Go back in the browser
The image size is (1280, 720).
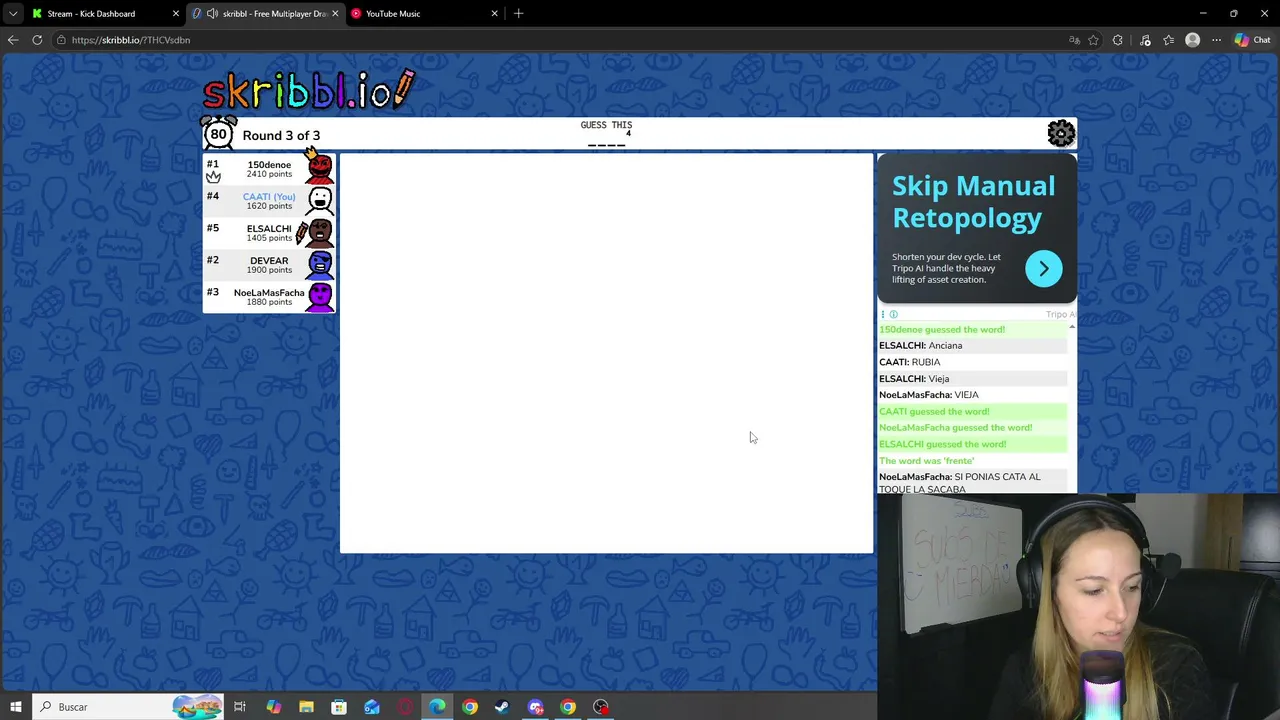tap(13, 40)
